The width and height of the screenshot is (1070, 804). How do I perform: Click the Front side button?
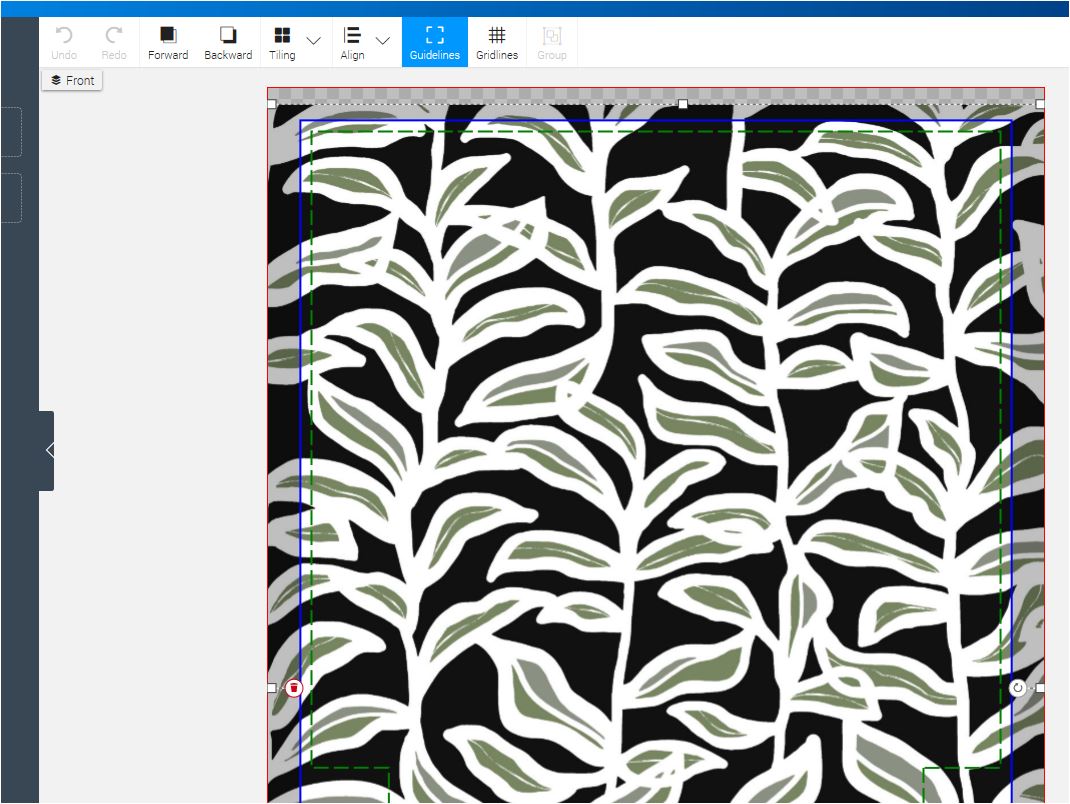pyautogui.click(x=72, y=80)
